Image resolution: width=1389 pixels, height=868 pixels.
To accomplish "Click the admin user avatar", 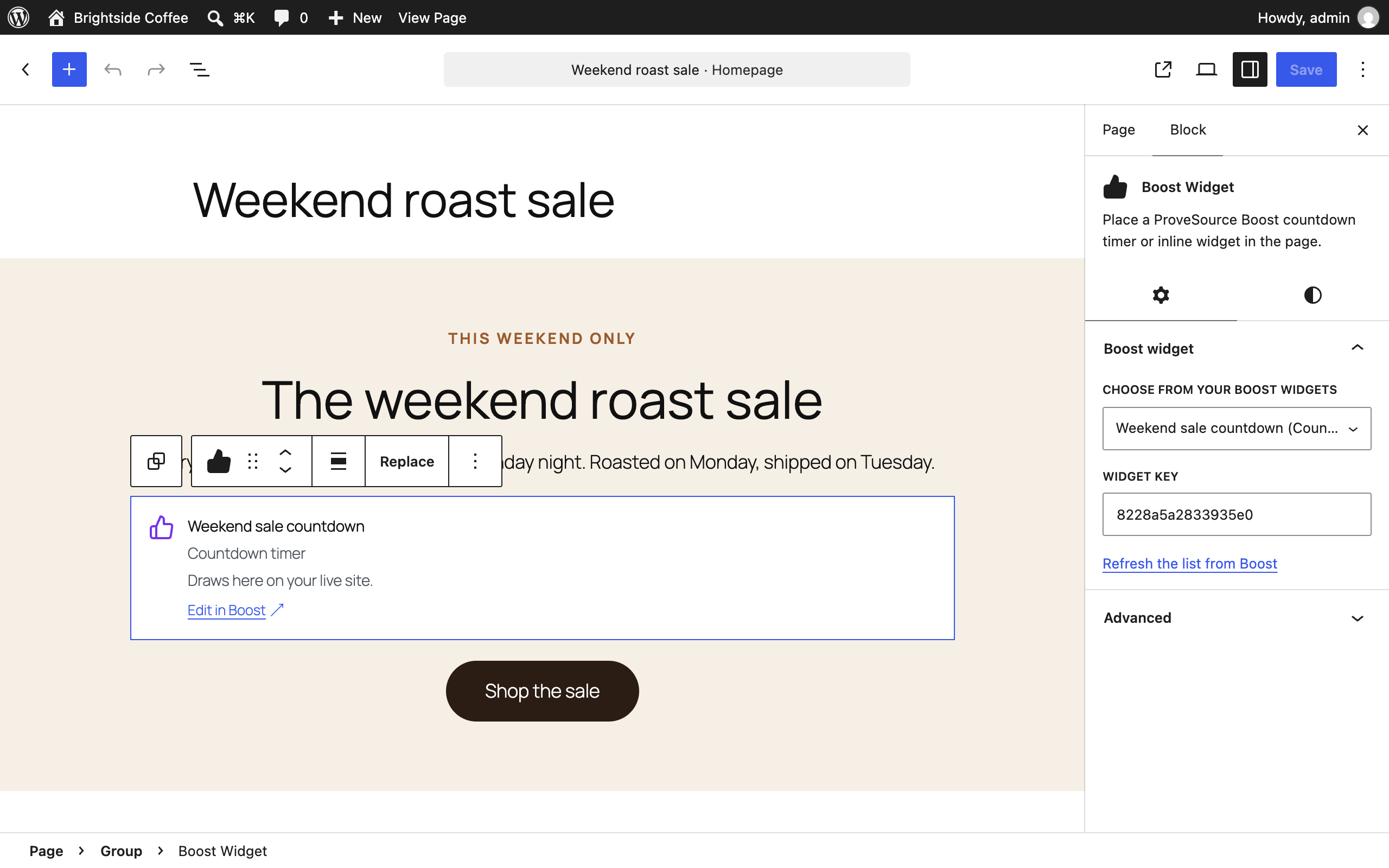I will tap(1368, 17).
